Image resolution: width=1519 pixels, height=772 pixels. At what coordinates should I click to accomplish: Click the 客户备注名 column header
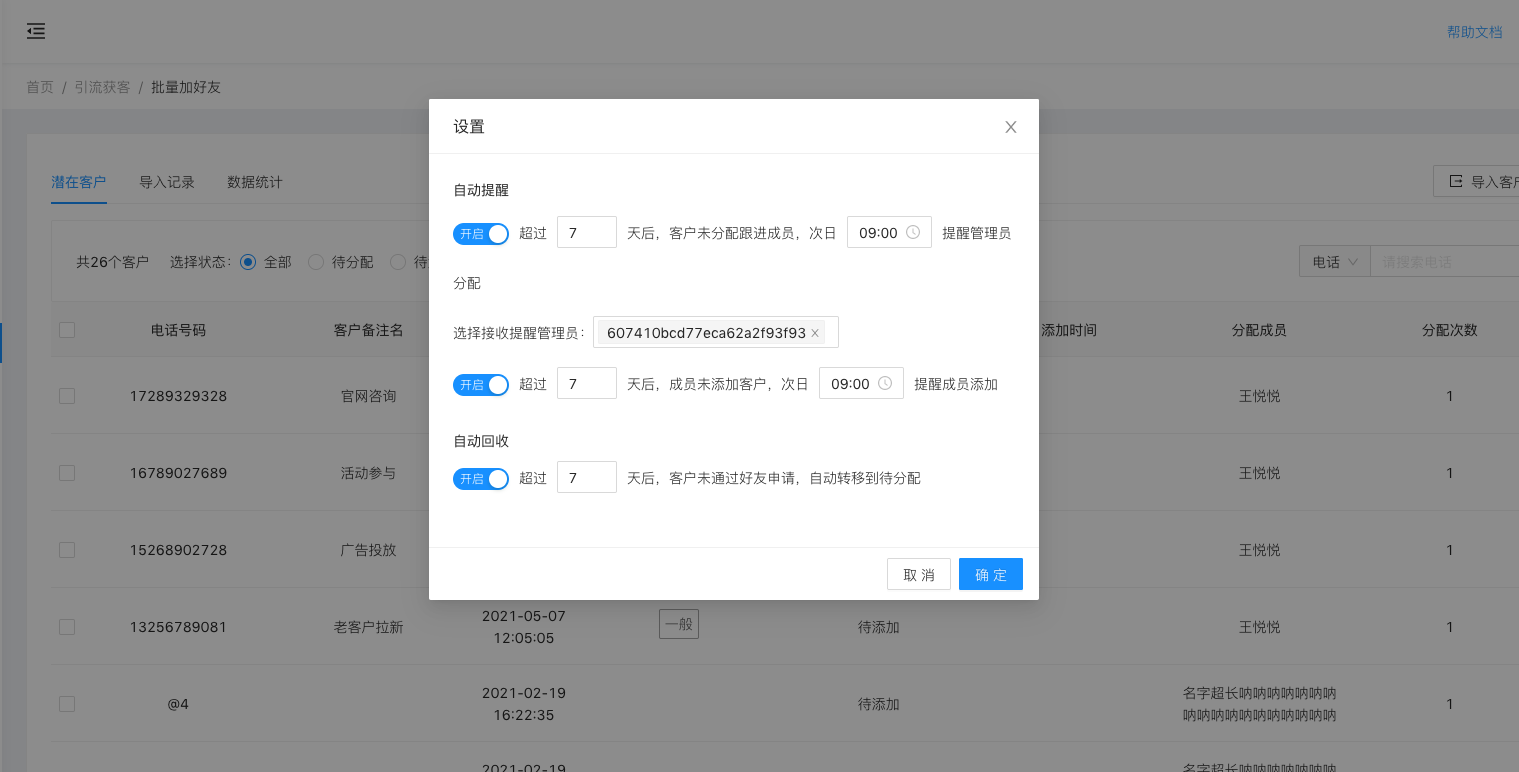[x=368, y=329]
